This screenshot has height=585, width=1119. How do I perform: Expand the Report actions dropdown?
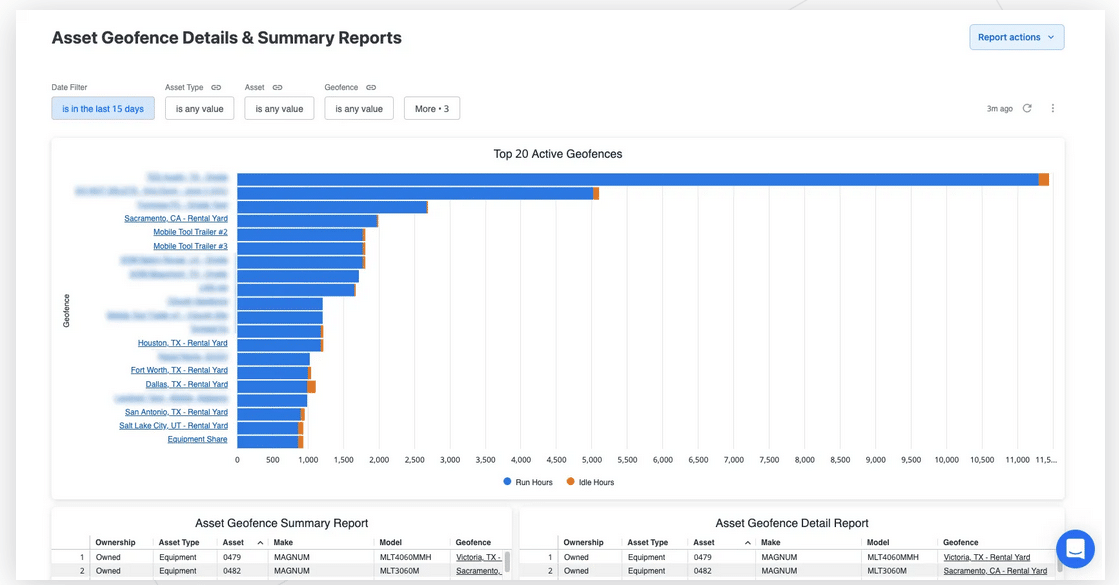click(1016, 37)
